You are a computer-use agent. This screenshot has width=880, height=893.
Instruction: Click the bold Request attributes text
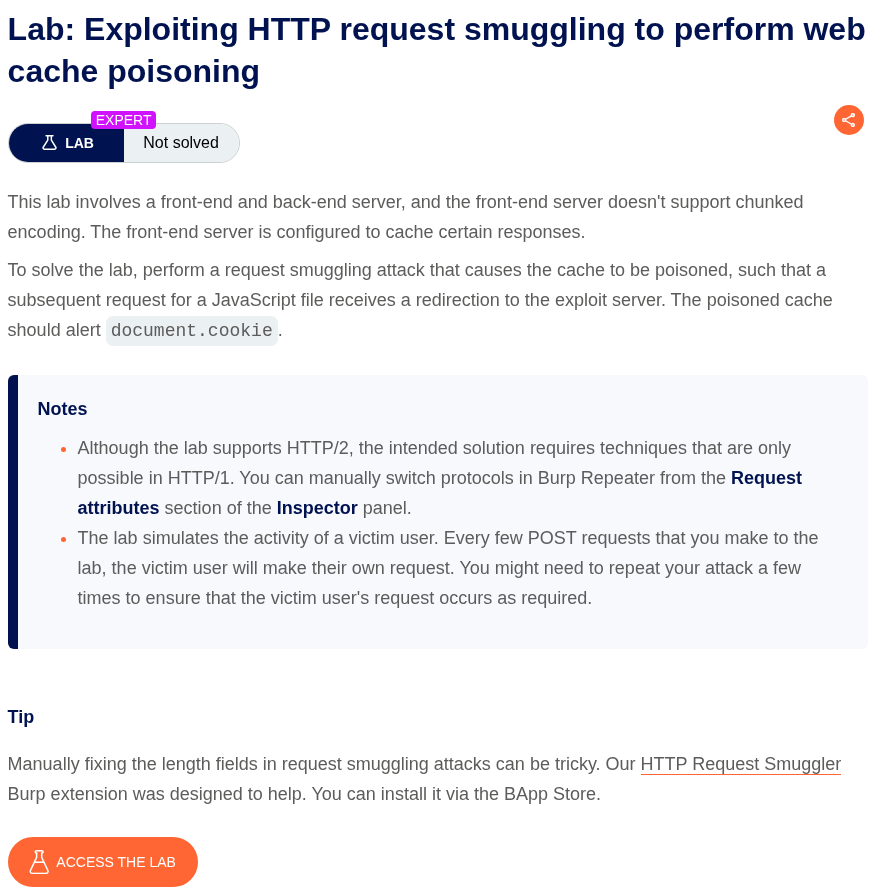[119, 508]
